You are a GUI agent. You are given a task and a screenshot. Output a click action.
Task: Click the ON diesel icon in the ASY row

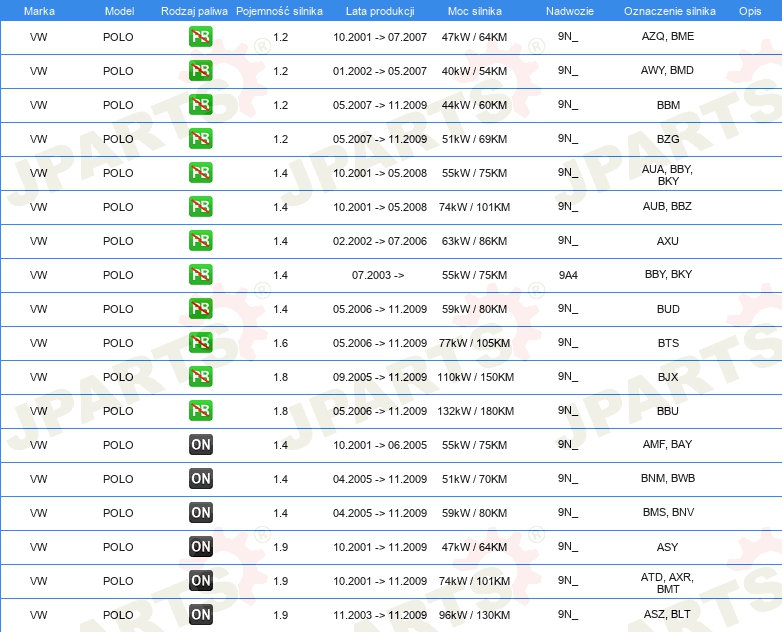(x=200, y=546)
